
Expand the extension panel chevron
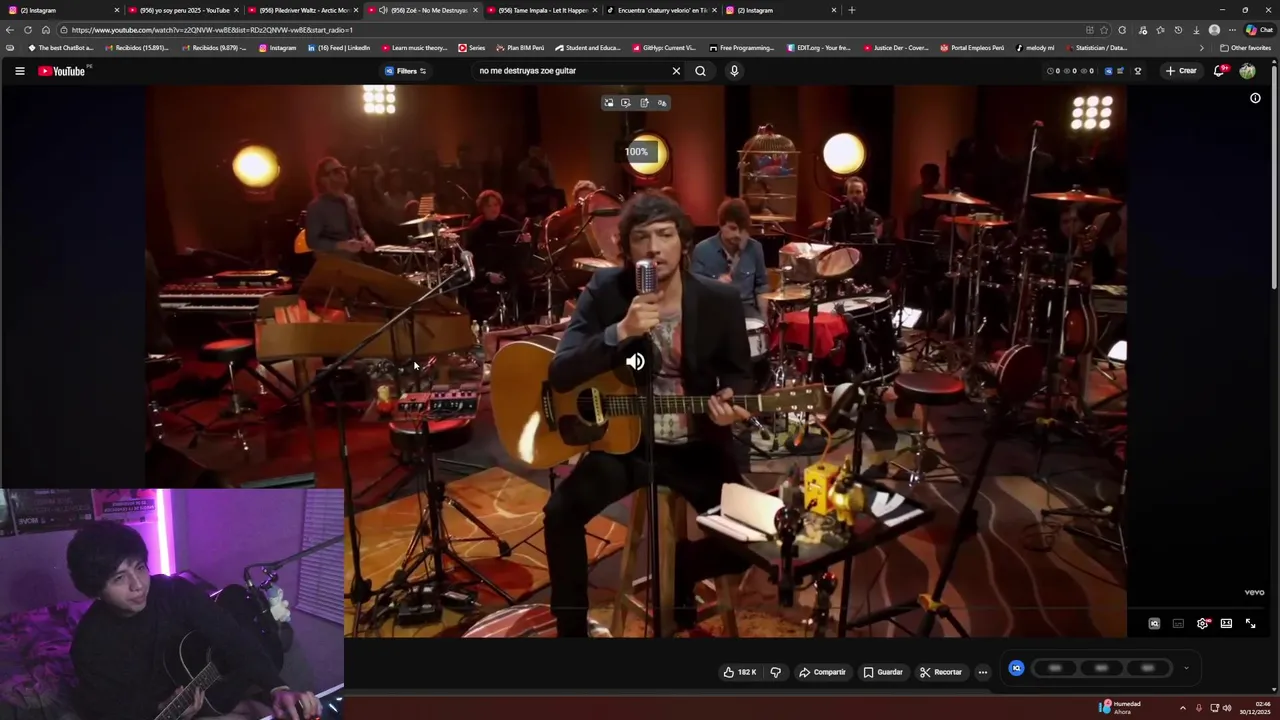click(1186, 668)
